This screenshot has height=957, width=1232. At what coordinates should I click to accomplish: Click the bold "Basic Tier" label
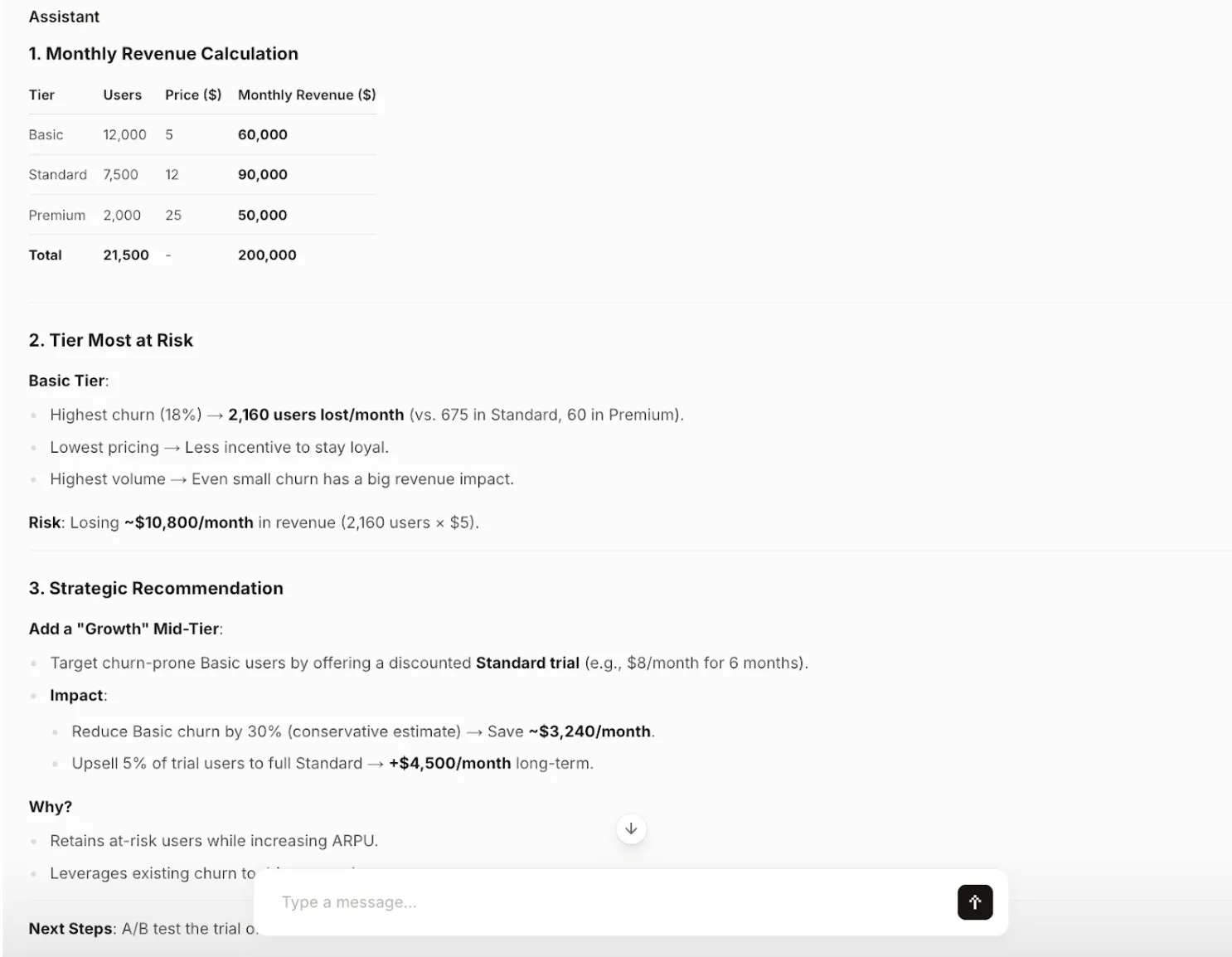67,381
